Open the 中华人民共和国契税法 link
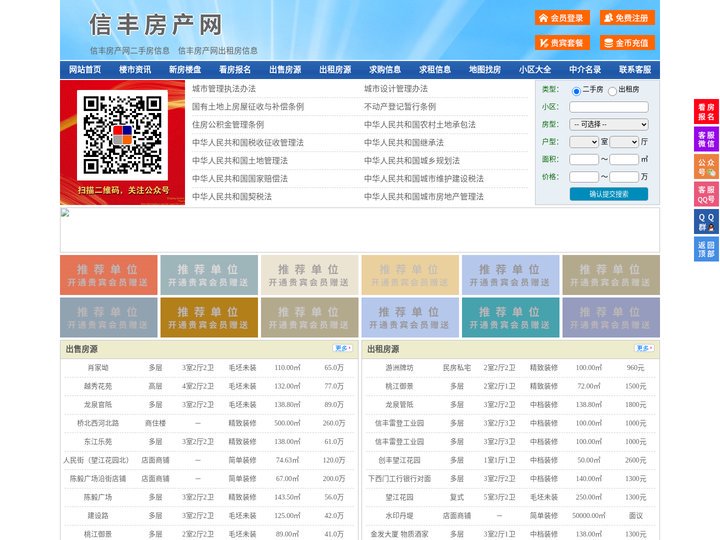Viewport: 720px width, 540px height. point(232,197)
